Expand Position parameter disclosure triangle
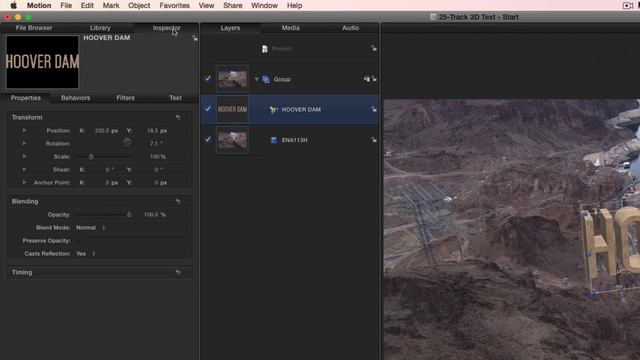The width and height of the screenshot is (640, 360). pyautogui.click(x=24, y=131)
